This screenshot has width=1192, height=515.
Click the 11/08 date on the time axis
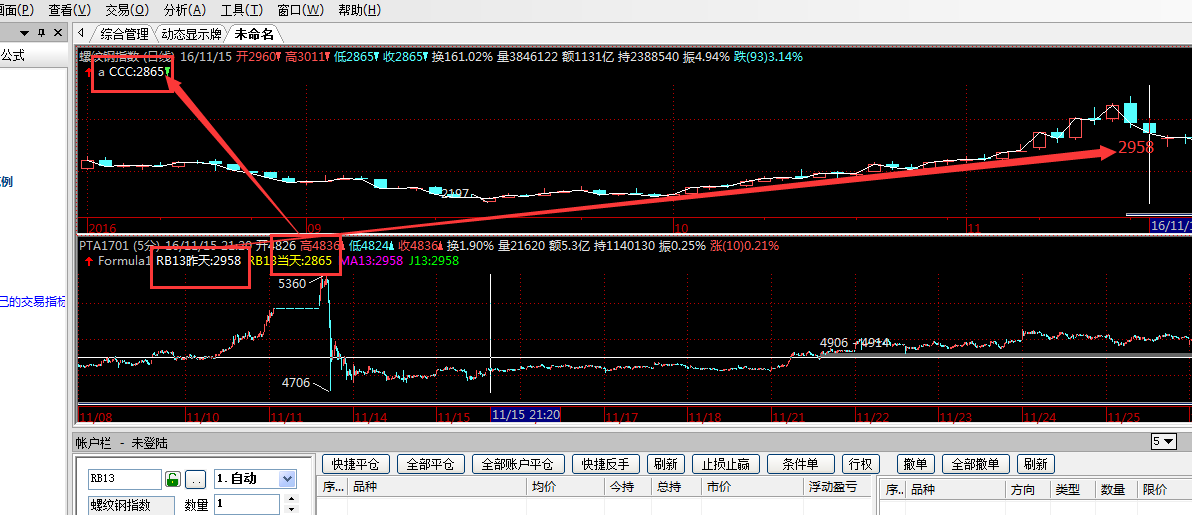pyautogui.click(x=97, y=418)
